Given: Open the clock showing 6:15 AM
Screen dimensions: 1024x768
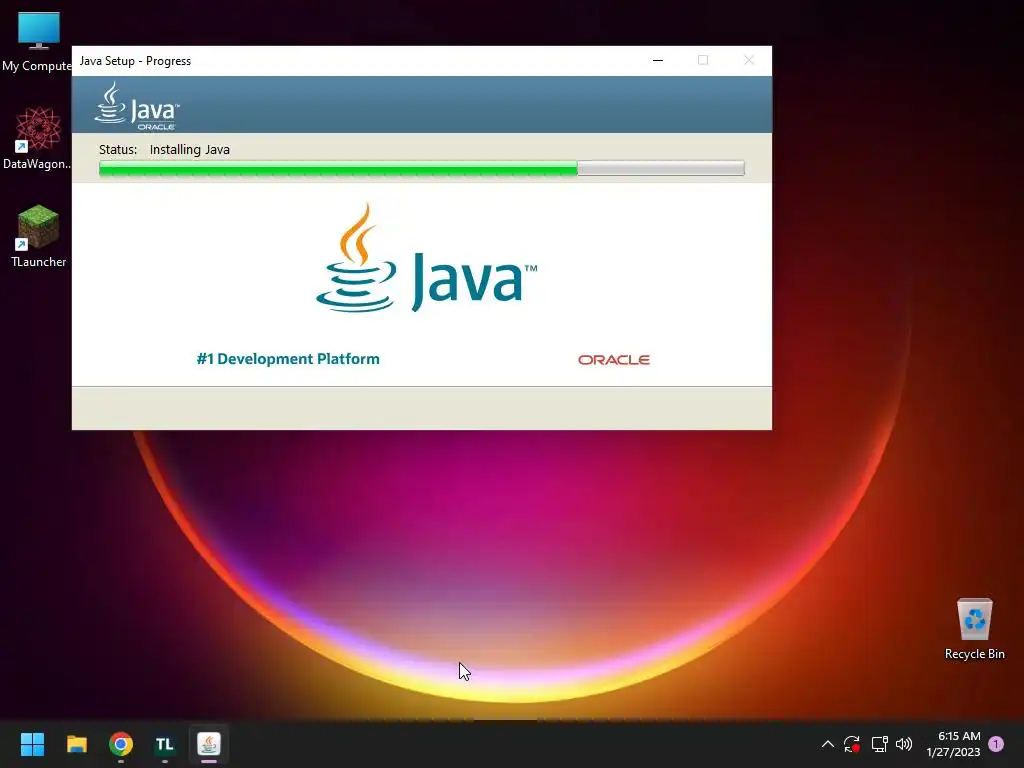Looking at the screenshot, I should (x=953, y=744).
